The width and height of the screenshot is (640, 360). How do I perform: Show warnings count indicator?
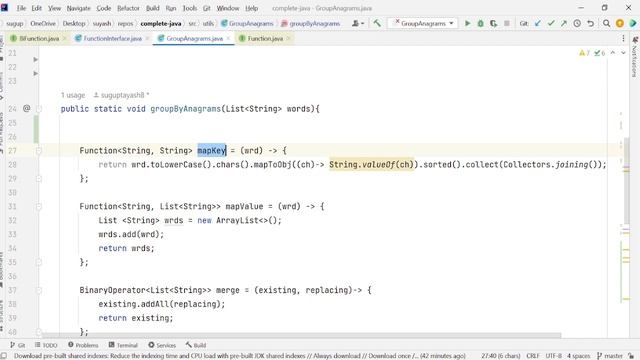click(584, 53)
